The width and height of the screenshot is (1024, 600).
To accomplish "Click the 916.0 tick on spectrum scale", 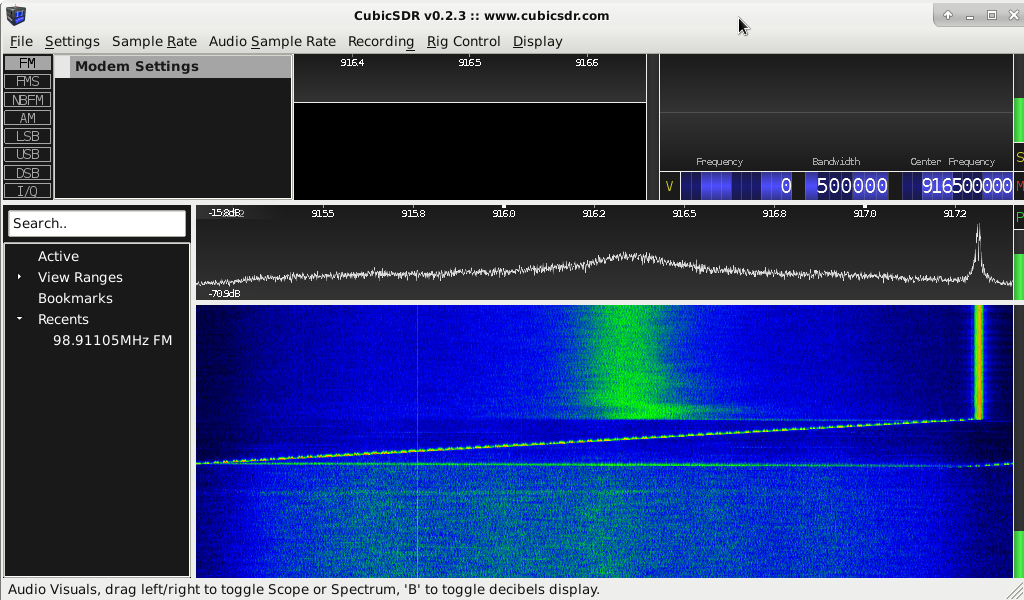I will (x=504, y=213).
